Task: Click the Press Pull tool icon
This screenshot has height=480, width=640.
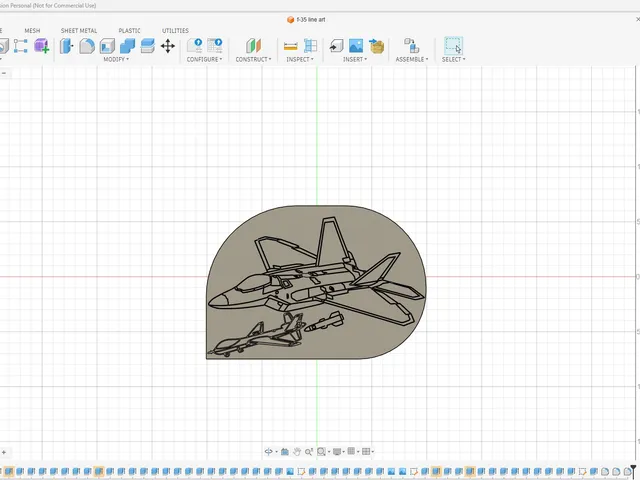Action: click(67, 46)
